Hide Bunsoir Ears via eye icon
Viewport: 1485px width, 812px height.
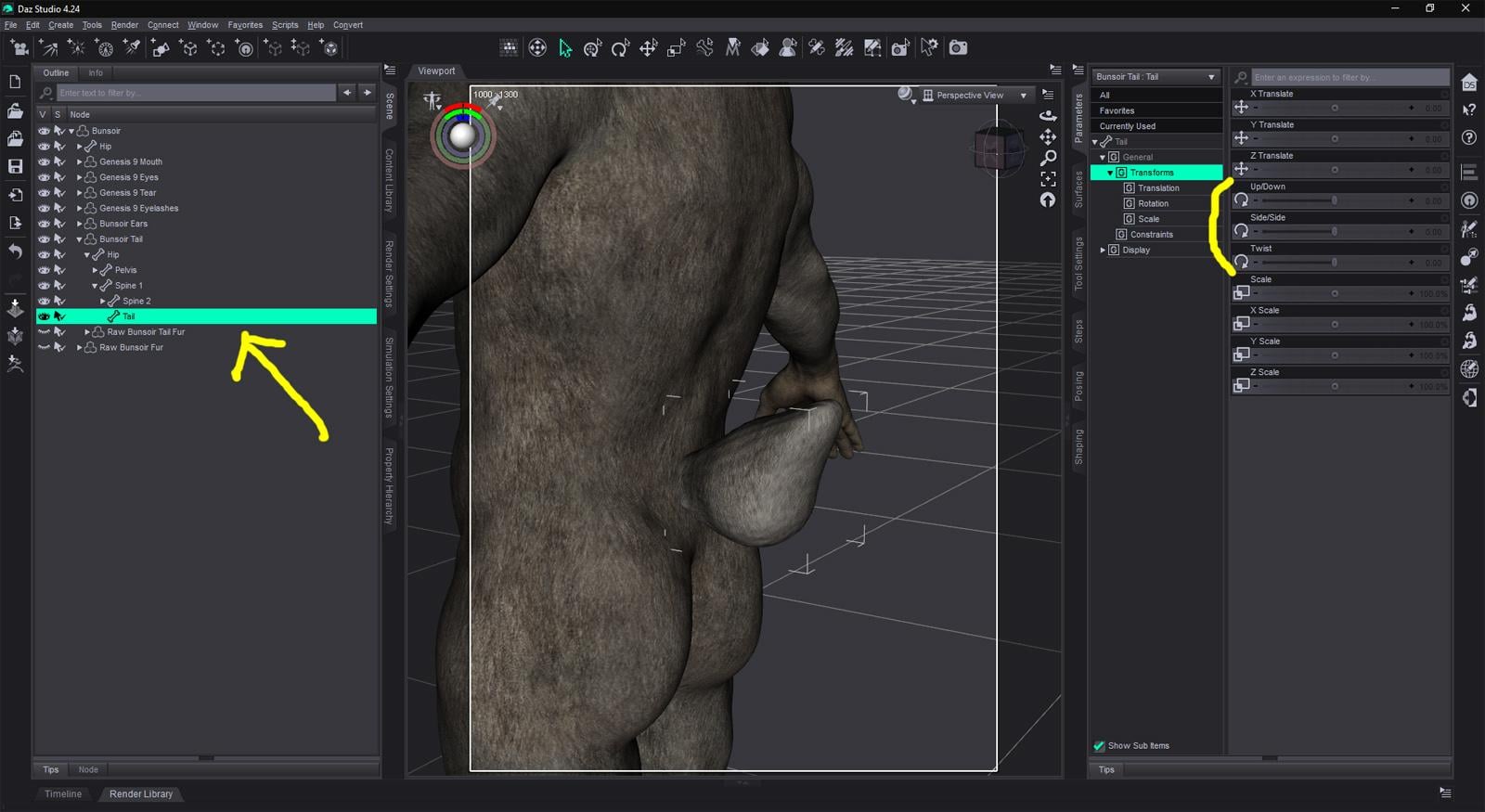pyautogui.click(x=44, y=224)
